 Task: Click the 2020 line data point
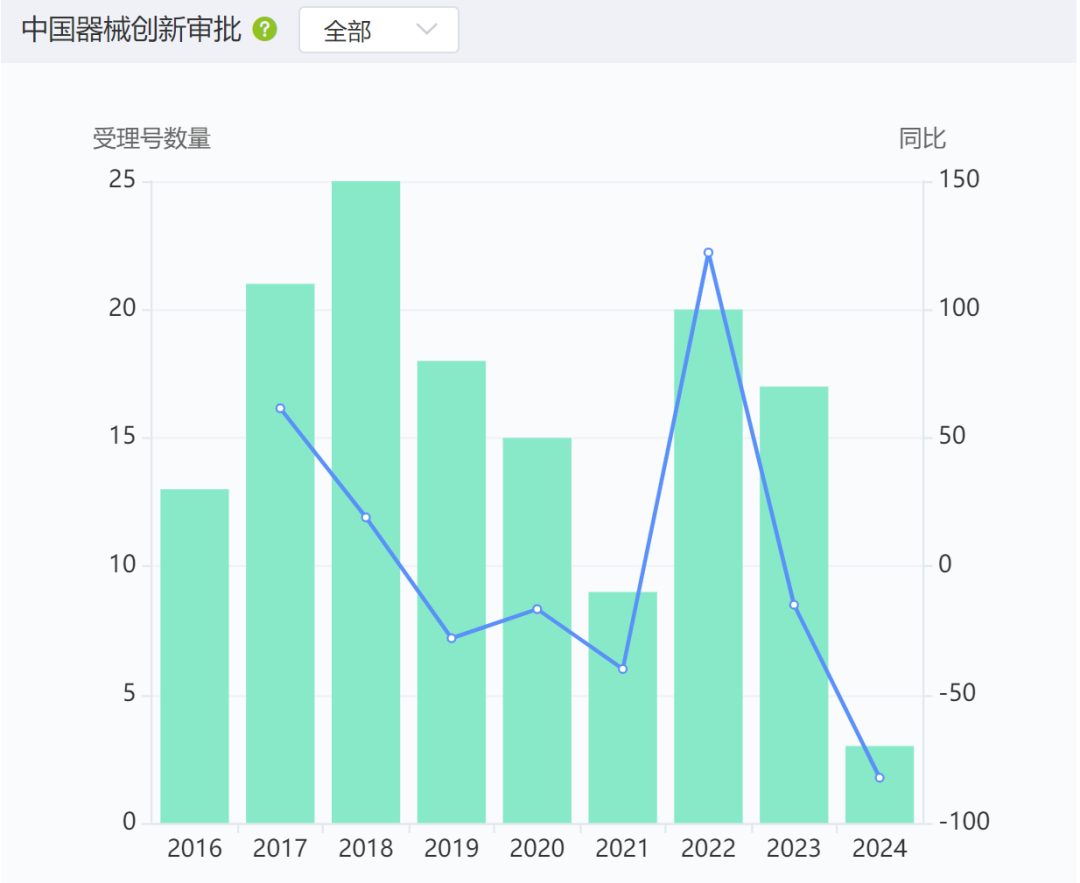[537, 609]
